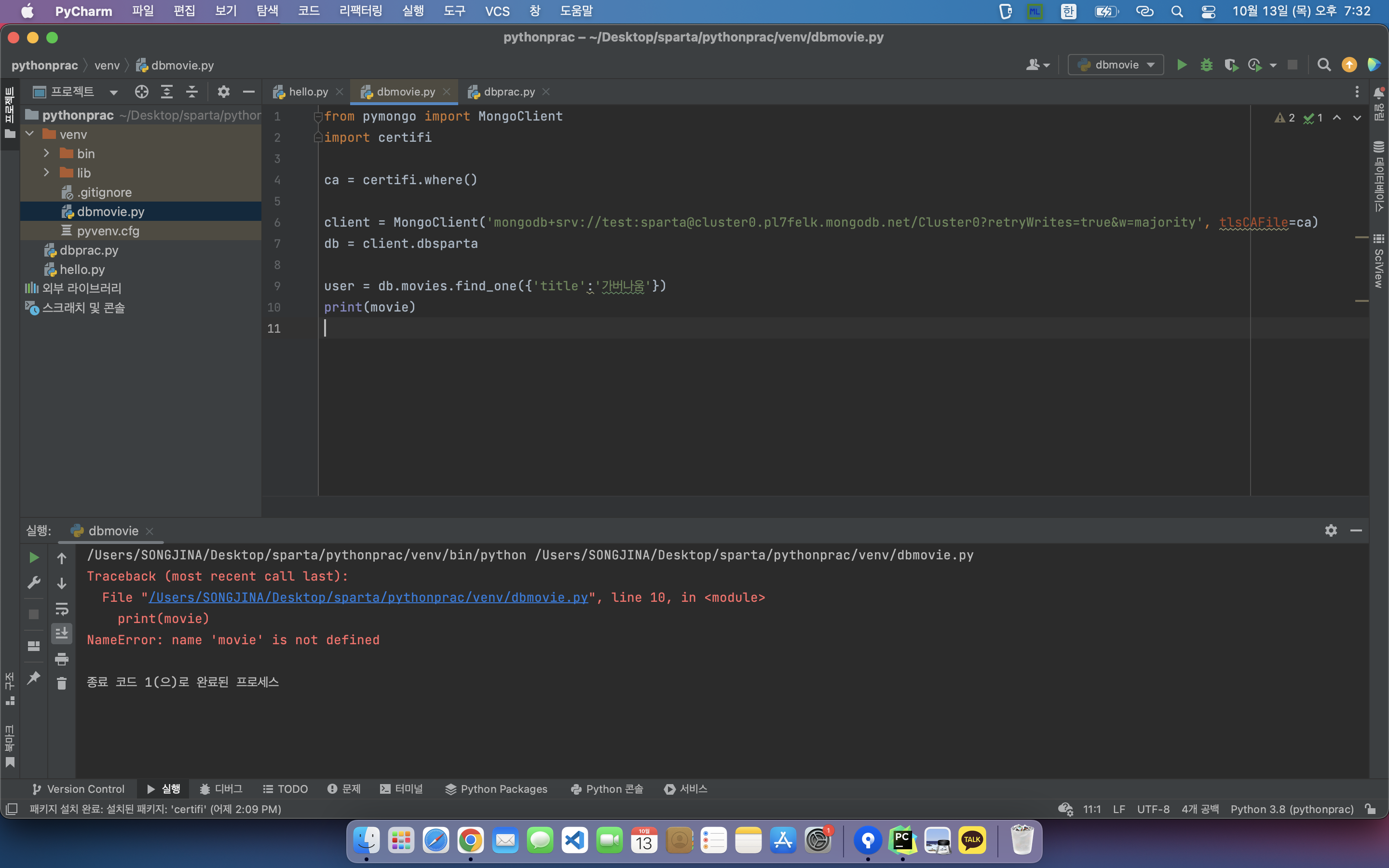Clear console output with trash icon
This screenshot has height=868, width=1389.
61,683
